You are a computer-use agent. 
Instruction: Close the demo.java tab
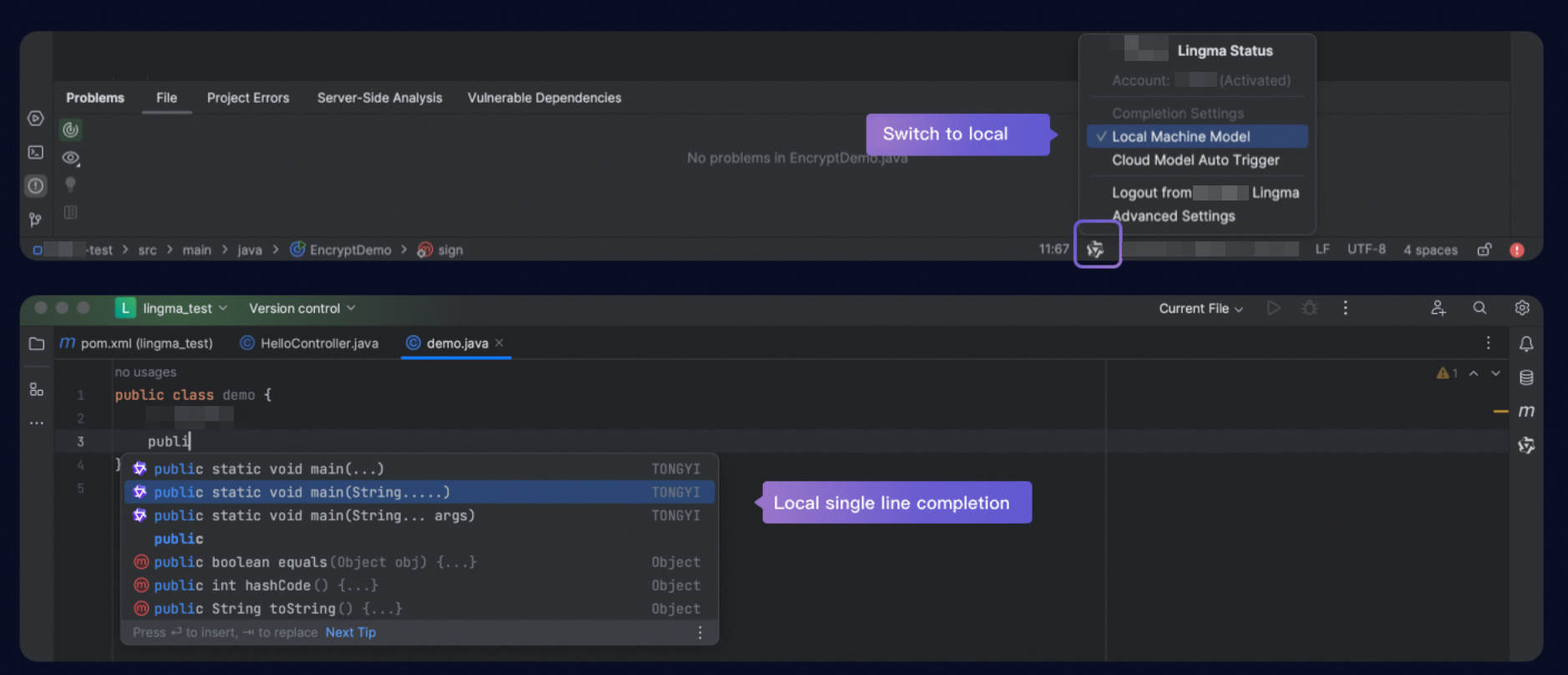[x=500, y=343]
